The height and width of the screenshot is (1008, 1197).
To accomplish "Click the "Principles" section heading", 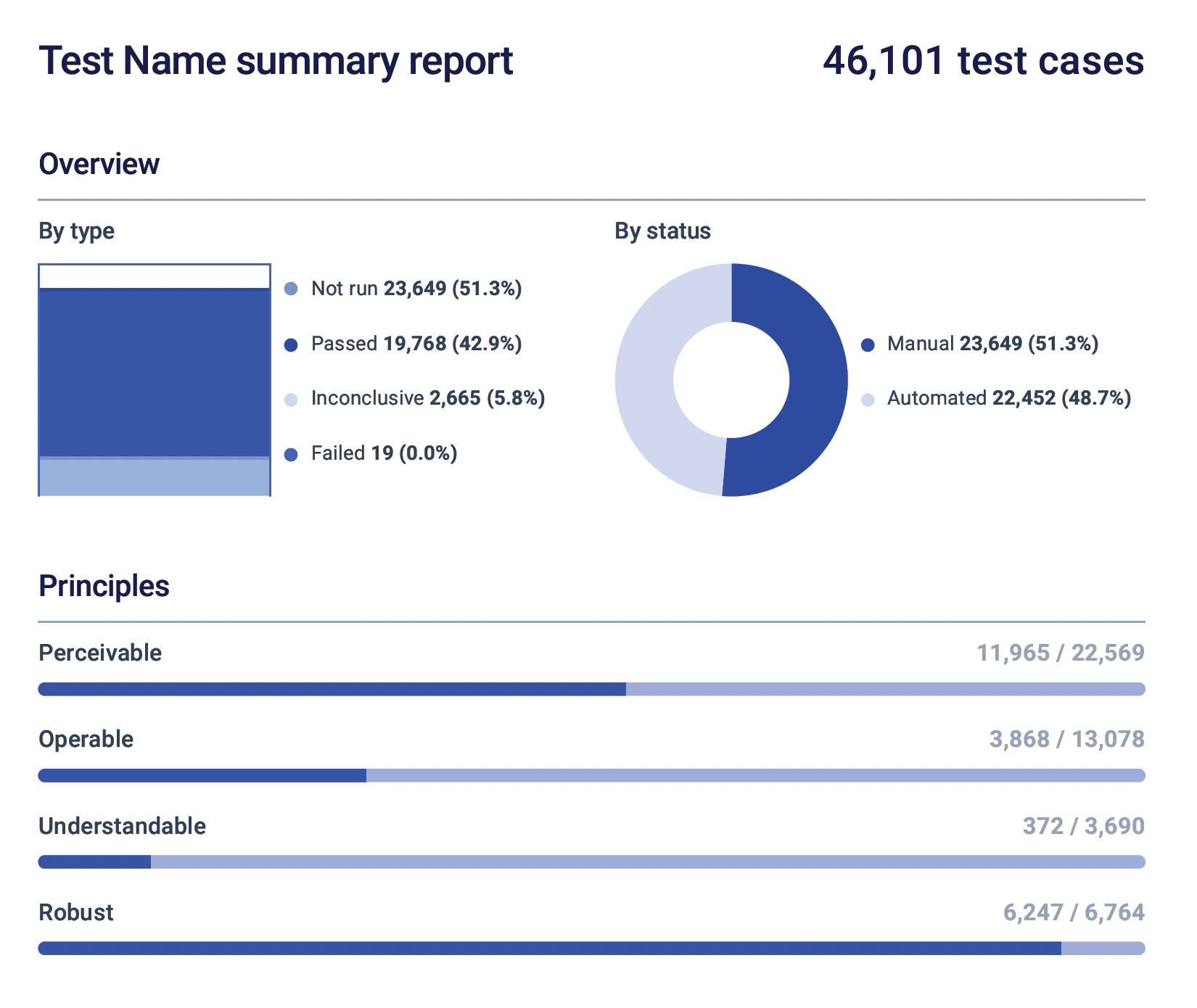I will 104,586.
